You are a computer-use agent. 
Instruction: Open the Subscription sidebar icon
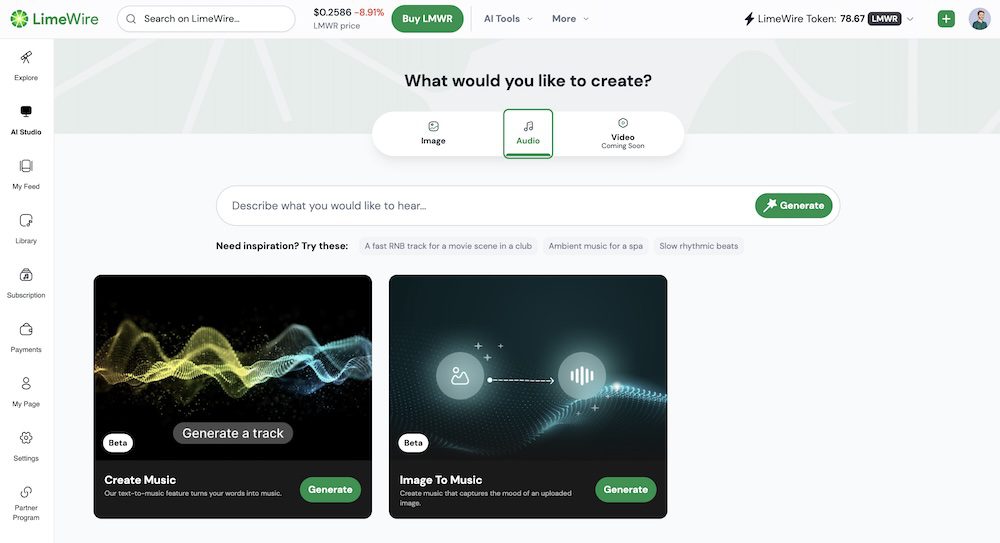pos(26,276)
